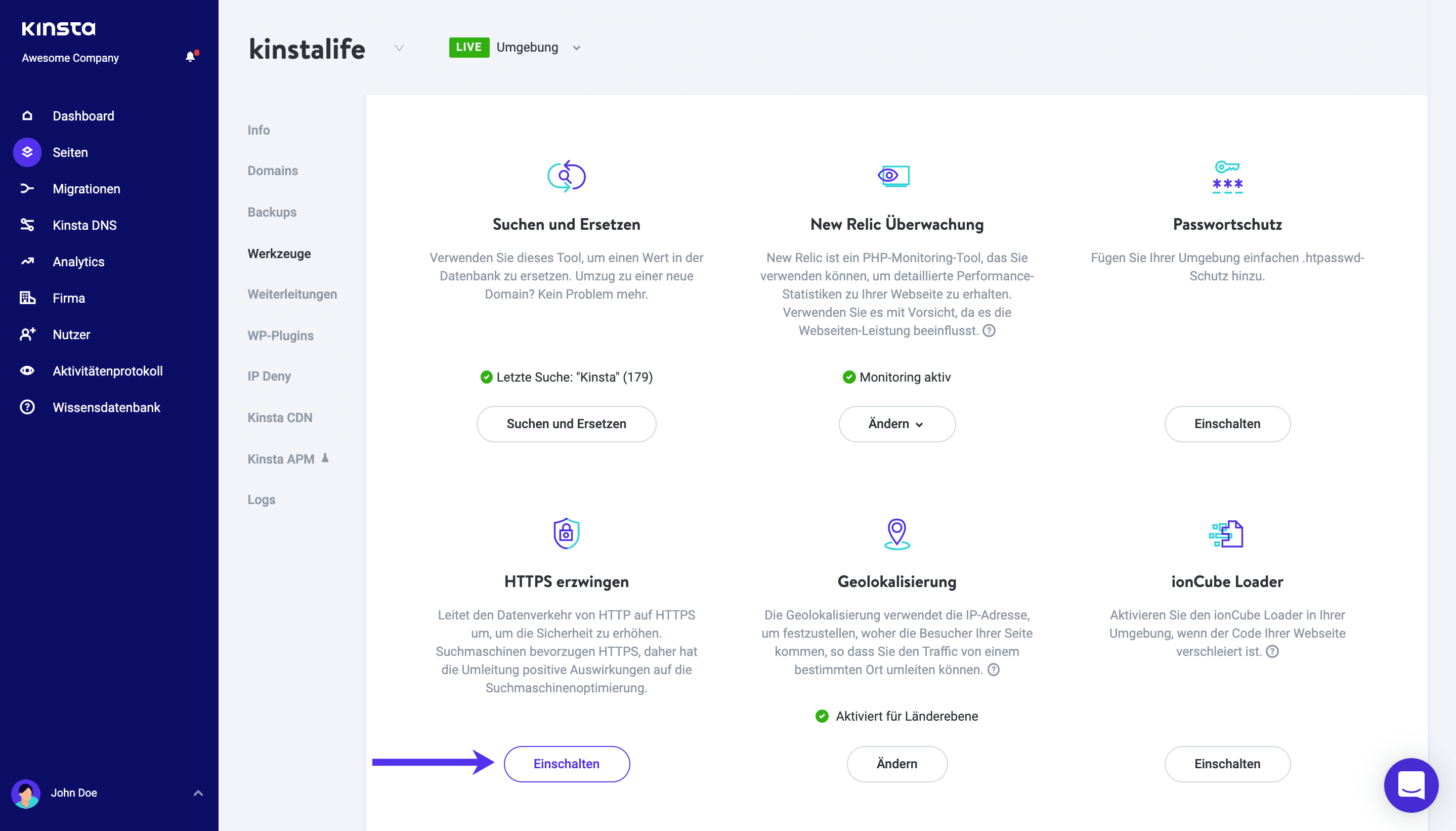The image size is (1456, 831).
Task: Click the Geolokalisierung map pin icon
Action: tap(897, 534)
